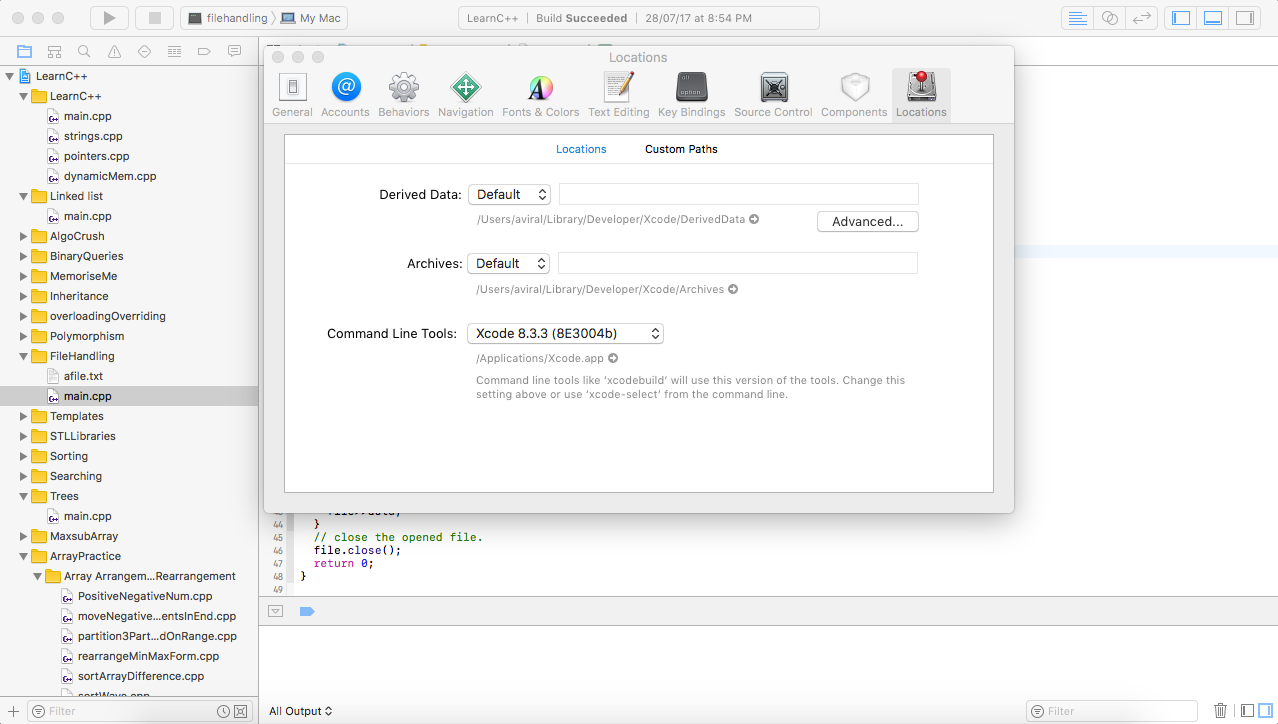Open the Report navigator tab
This screenshot has width=1278, height=724.
[234, 51]
